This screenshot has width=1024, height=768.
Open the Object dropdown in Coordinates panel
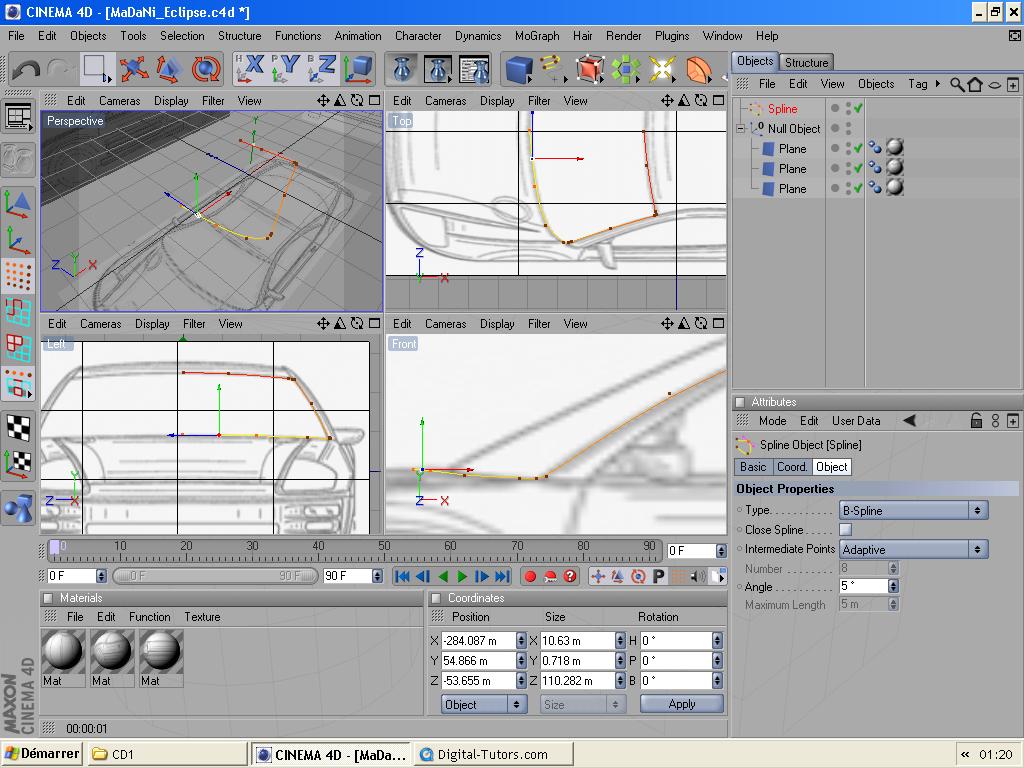tap(484, 705)
